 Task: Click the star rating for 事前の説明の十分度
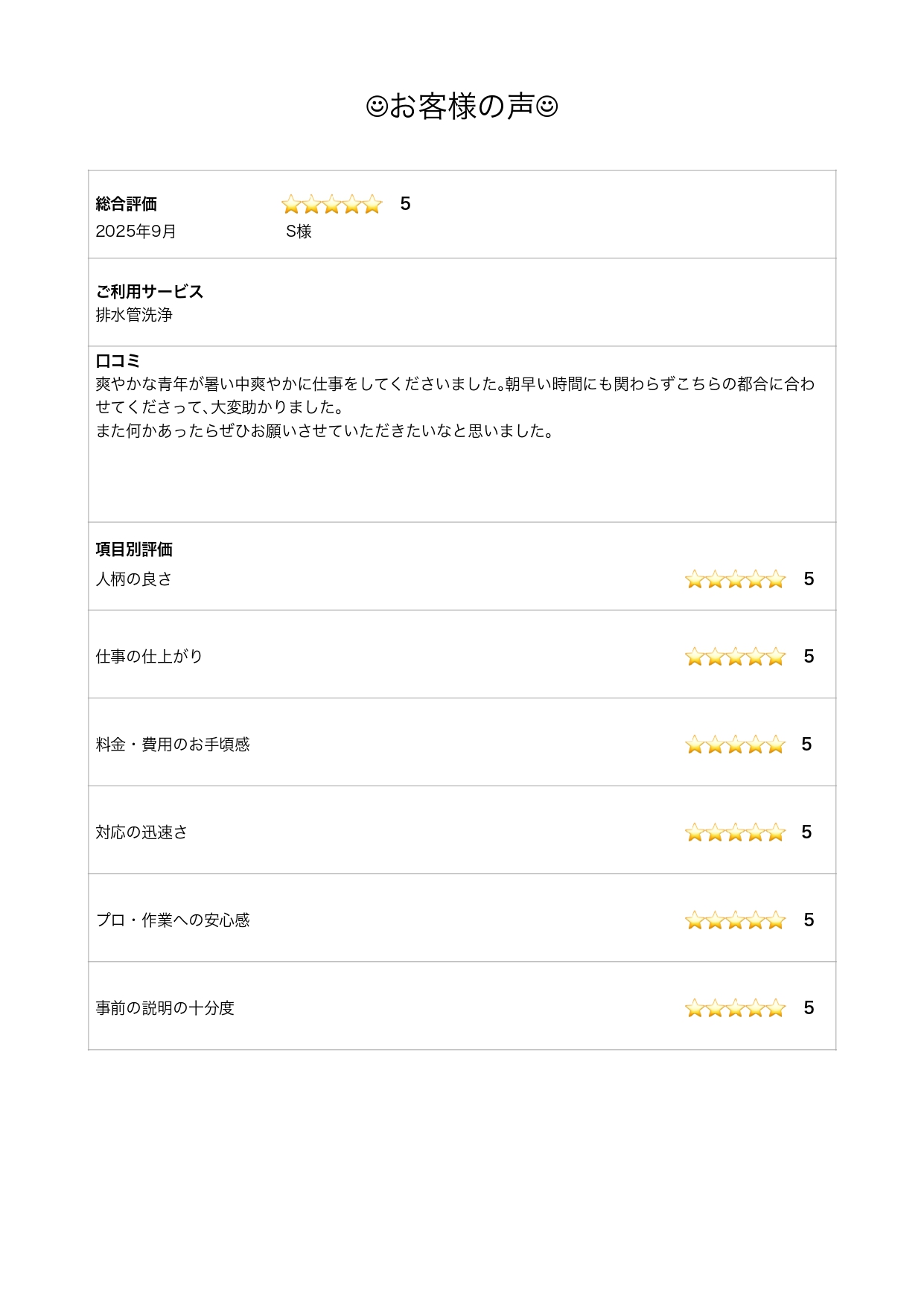click(735, 1008)
